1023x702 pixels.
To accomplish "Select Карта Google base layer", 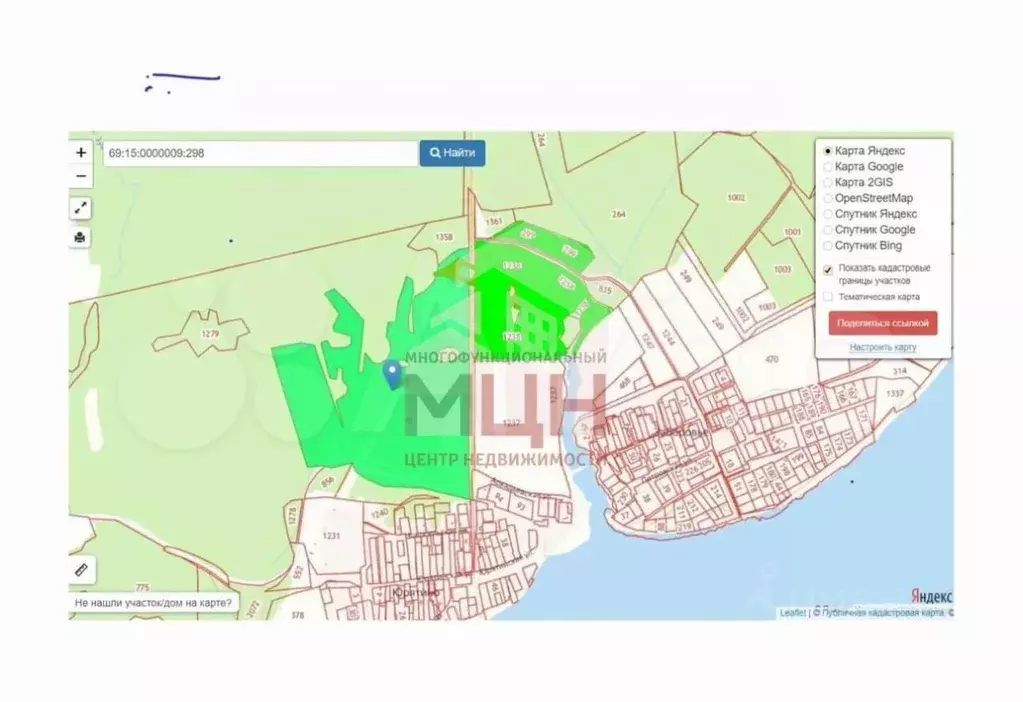I will click(x=828, y=167).
